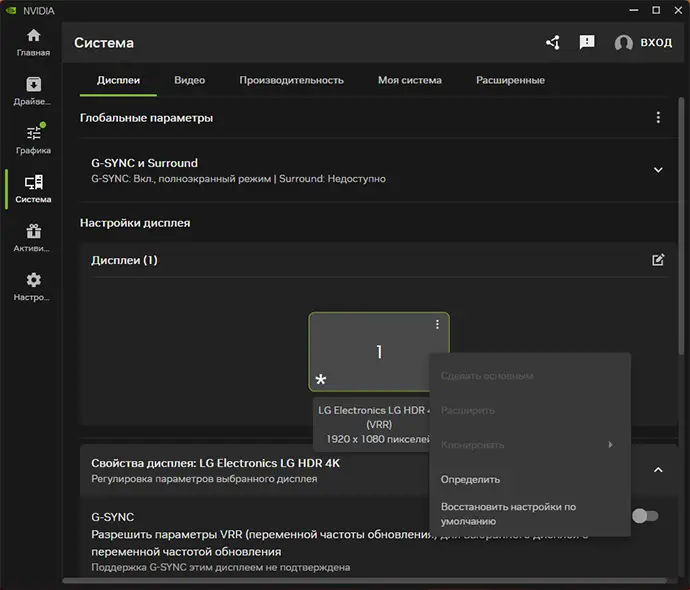Click the 1920 x 1080 пикселей text
Image resolution: width=690 pixels, height=590 pixels.
pos(378,439)
